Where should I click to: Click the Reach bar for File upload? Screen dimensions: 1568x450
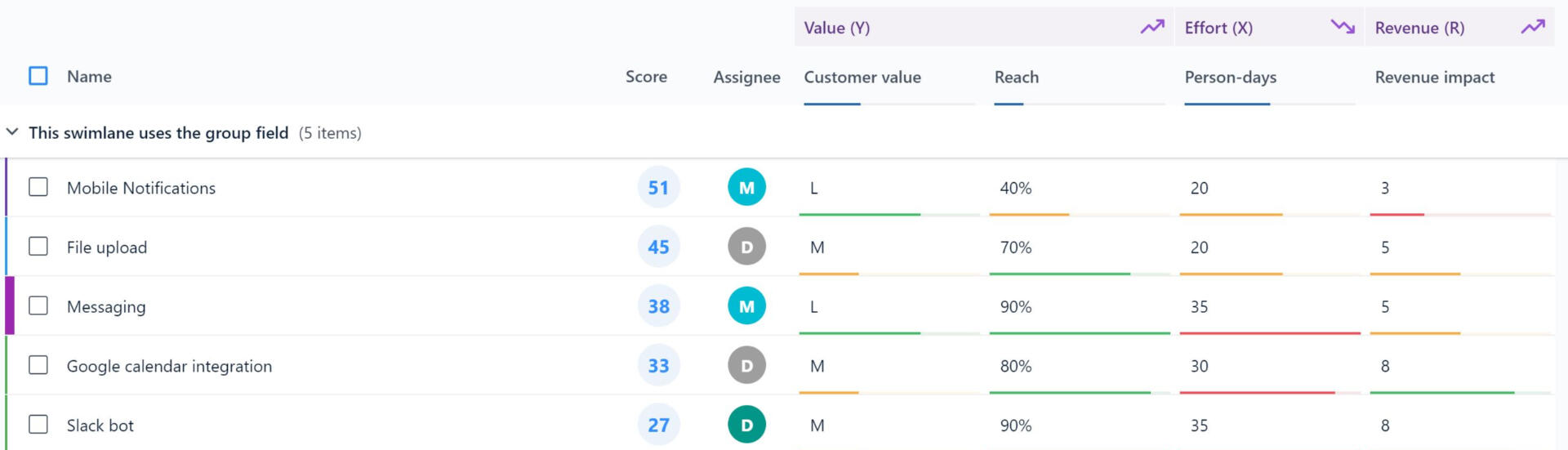(1059, 274)
